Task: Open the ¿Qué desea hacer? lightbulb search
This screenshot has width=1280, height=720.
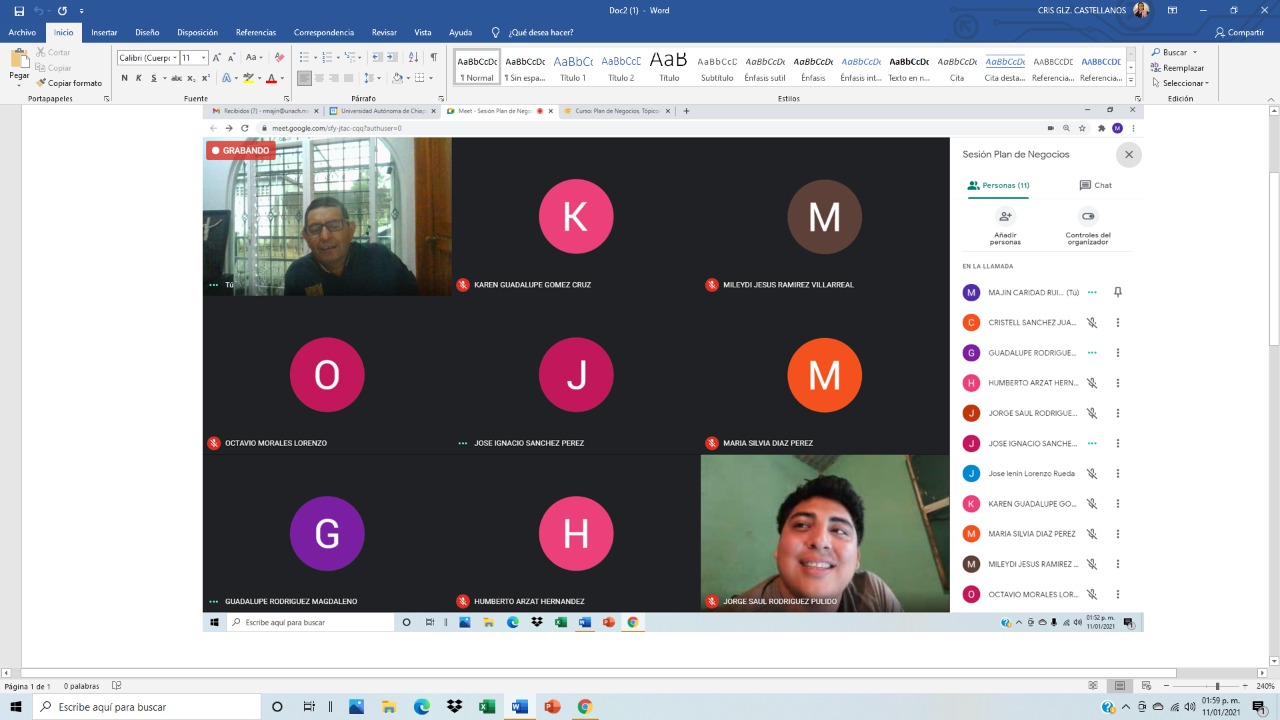Action: pyautogui.click(x=531, y=32)
